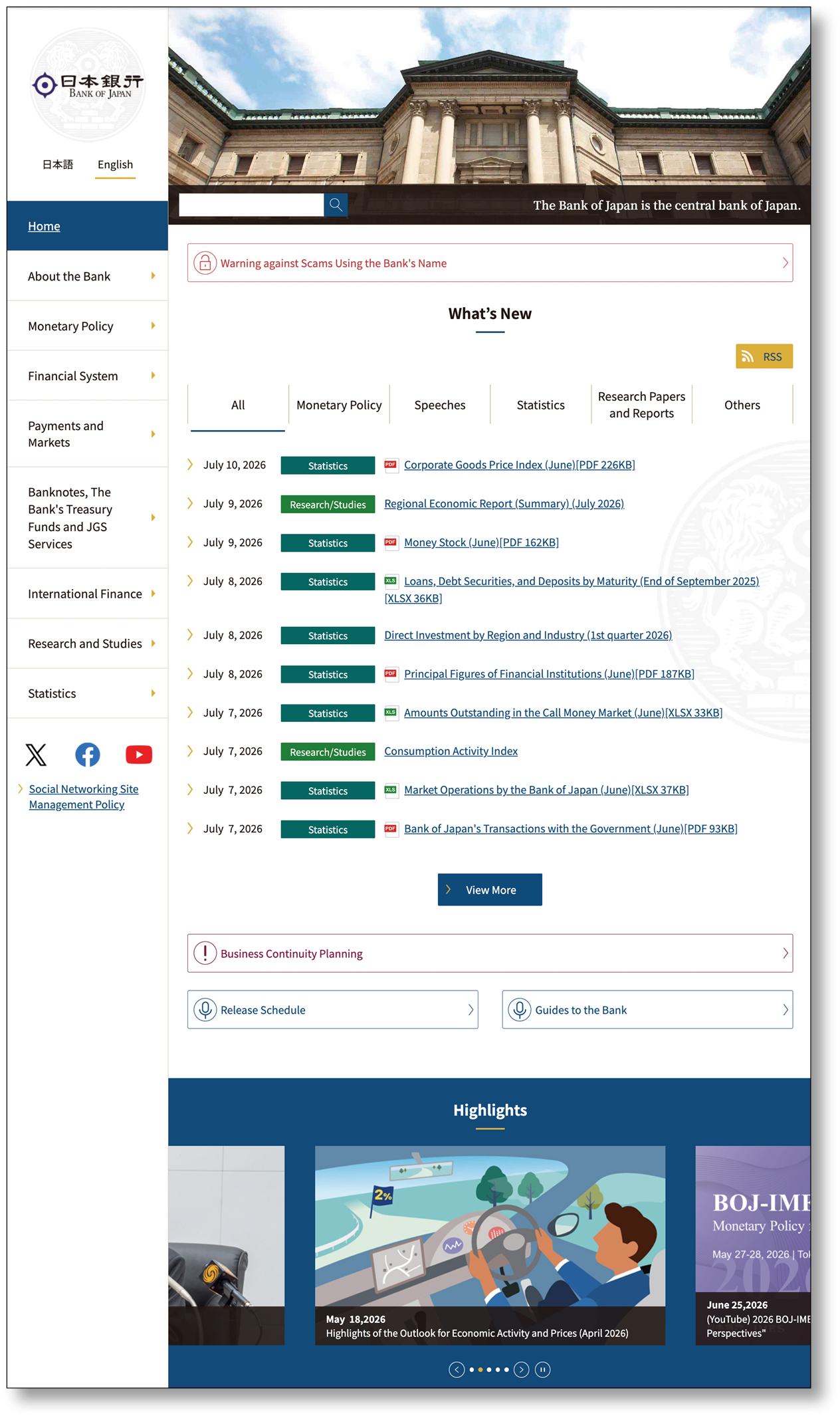Click the exclamation icon beside Business Continuity Planning
Image resolution: width=840 pixels, height=1418 pixels.
[205, 953]
